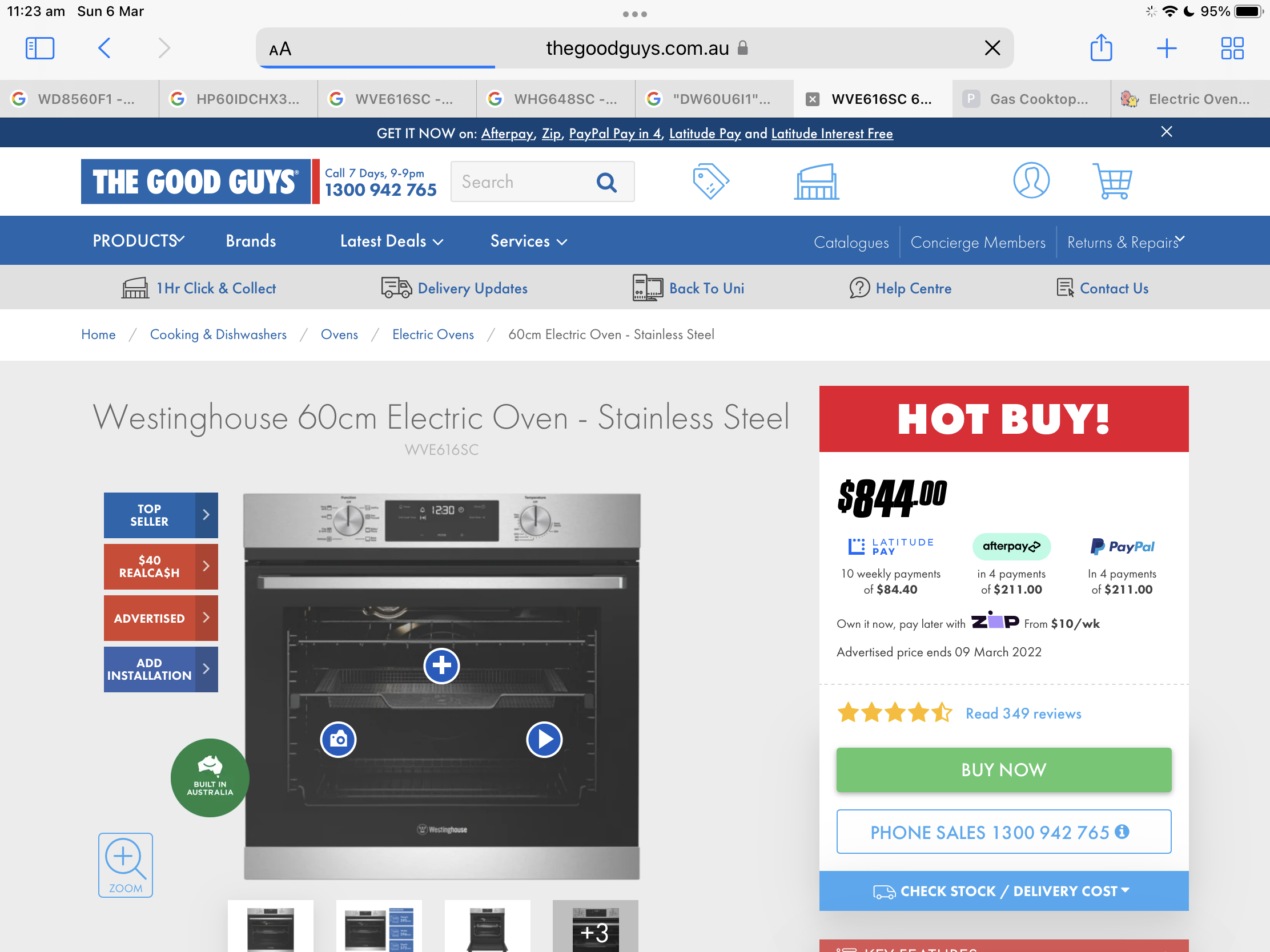This screenshot has height=952, width=1270.
Task: Open the PRODUCTS menu
Action: (138, 240)
